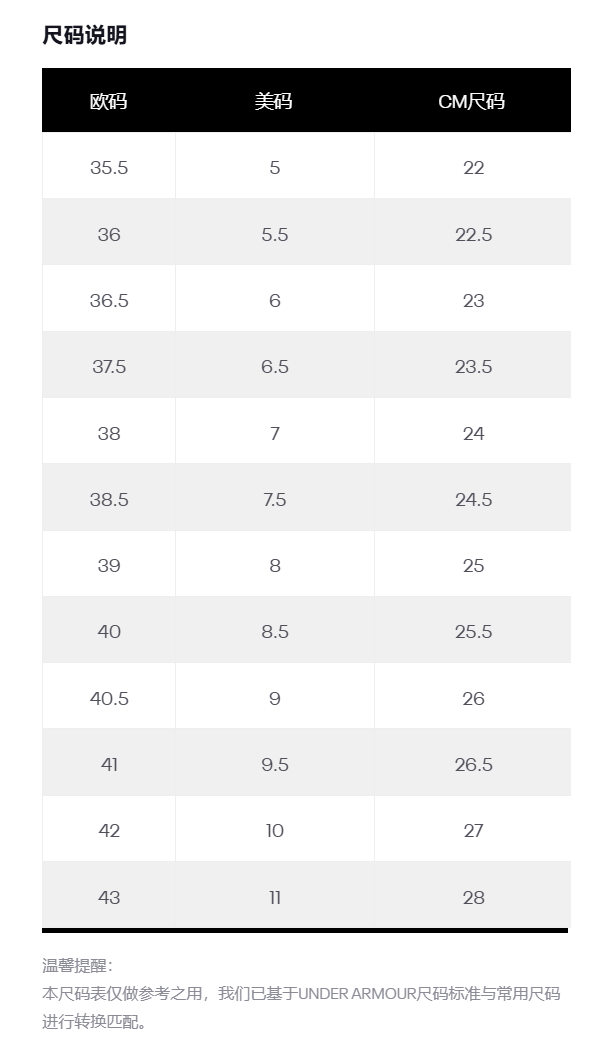Click EU size 38.5 cell
This screenshot has height=1041, width=608.
point(109,499)
